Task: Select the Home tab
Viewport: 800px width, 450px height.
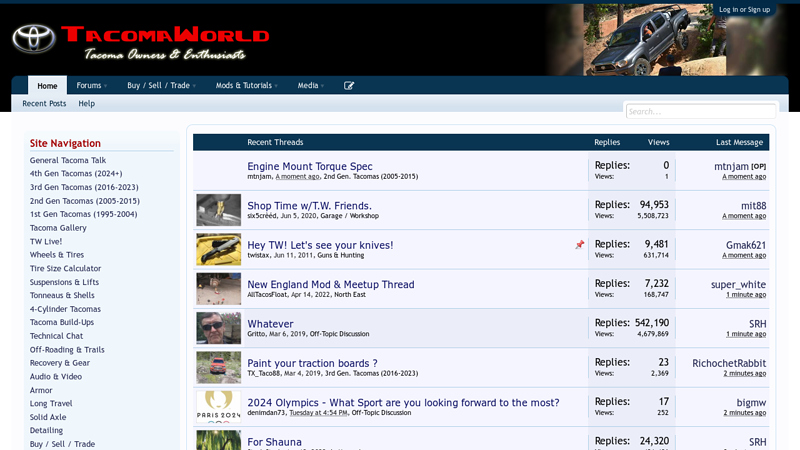Action: pyautogui.click(x=47, y=86)
